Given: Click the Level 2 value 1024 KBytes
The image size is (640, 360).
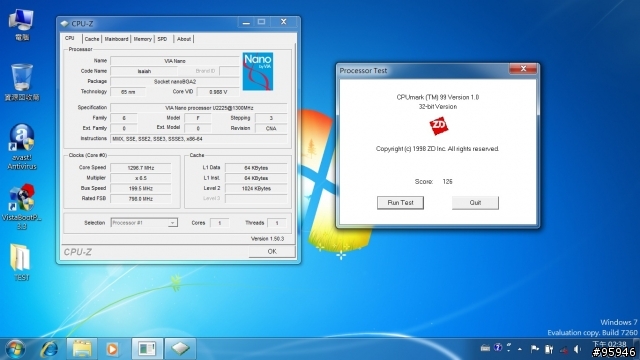Looking at the screenshot, I should pyautogui.click(x=256, y=189).
